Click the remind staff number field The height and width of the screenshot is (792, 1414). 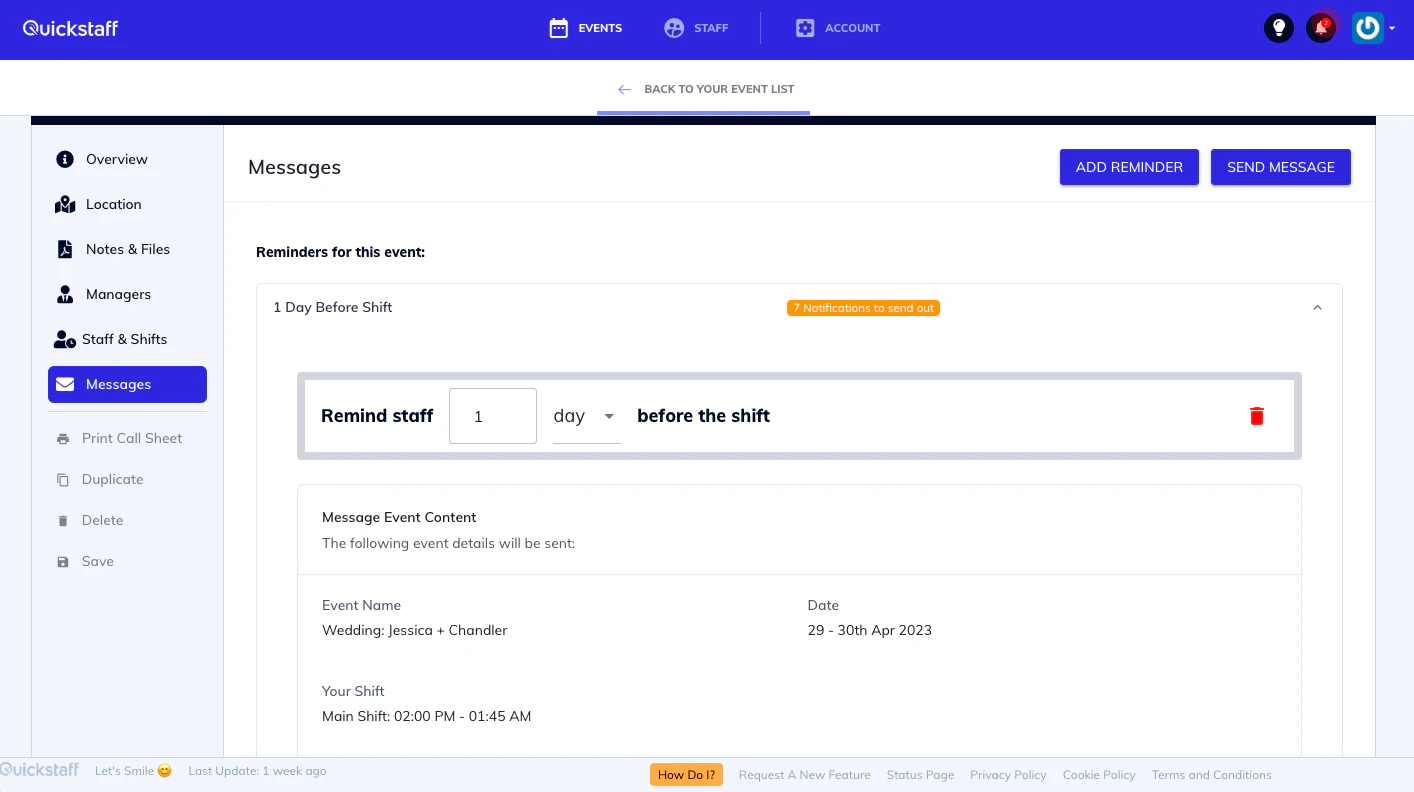tap(493, 416)
